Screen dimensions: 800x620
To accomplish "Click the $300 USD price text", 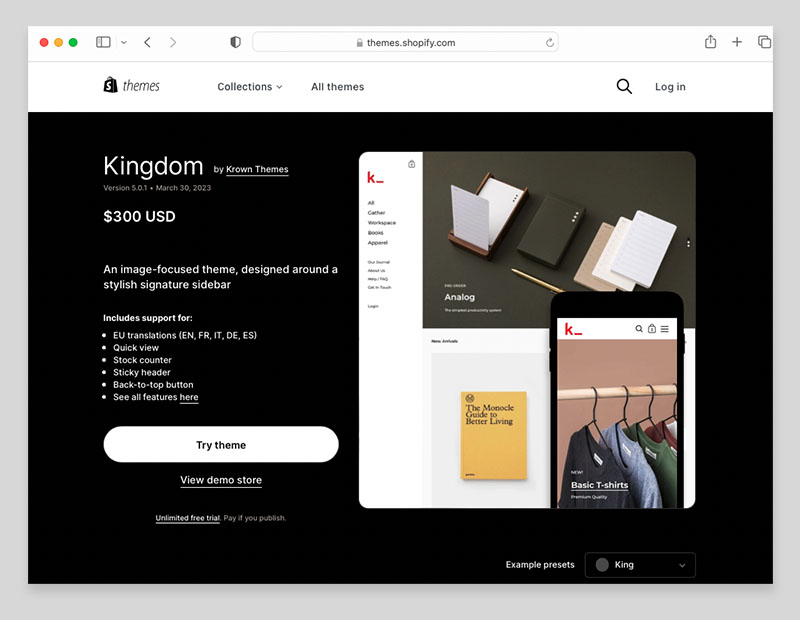I will pos(139,216).
